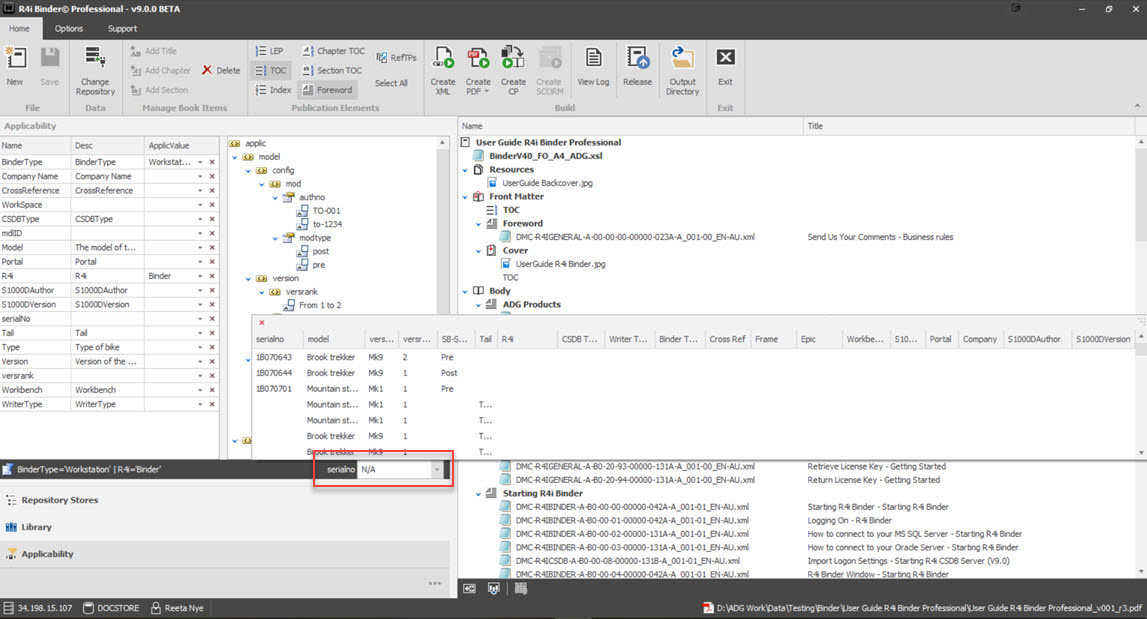Click the Add Title ribbon command
1147x619 pixels.
coord(154,51)
